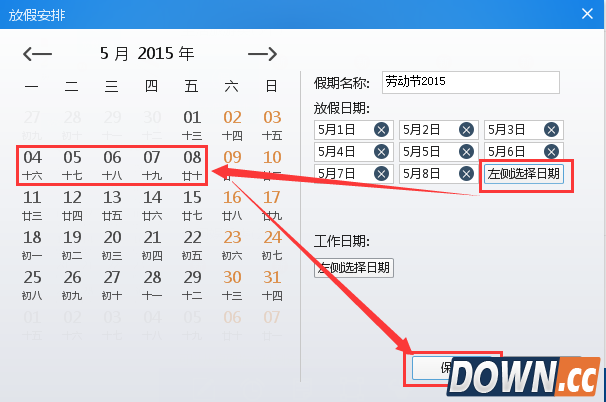The height and width of the screenshot is (402, 606).
Task: Remove 5月8日 from holiday dates
Action: tap(466, 174)
